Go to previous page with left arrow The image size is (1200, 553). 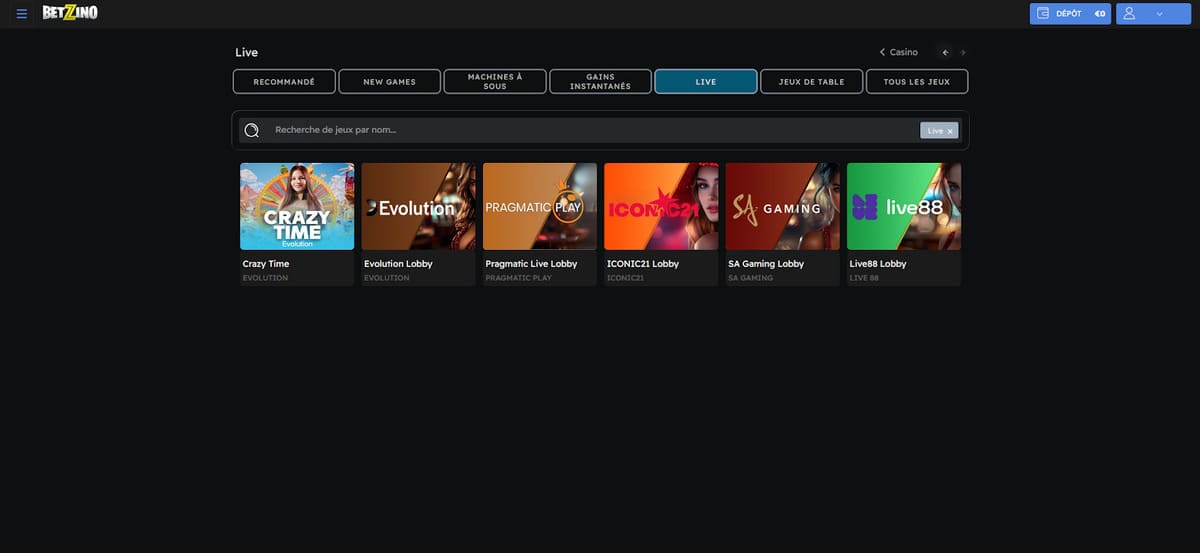pyautogui.click(x=945, y=52)
